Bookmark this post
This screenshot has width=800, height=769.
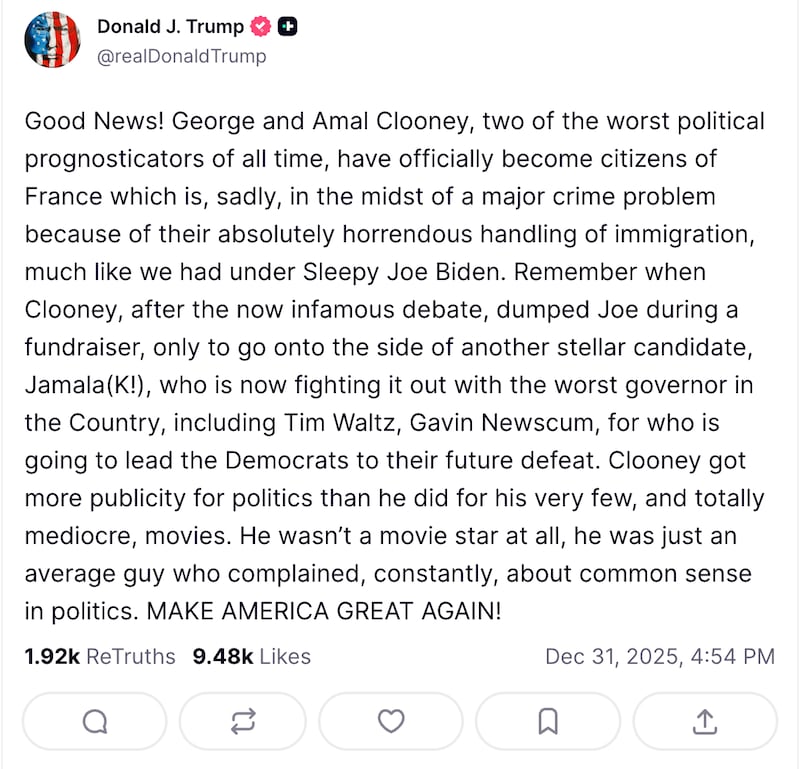pos(548,721)
